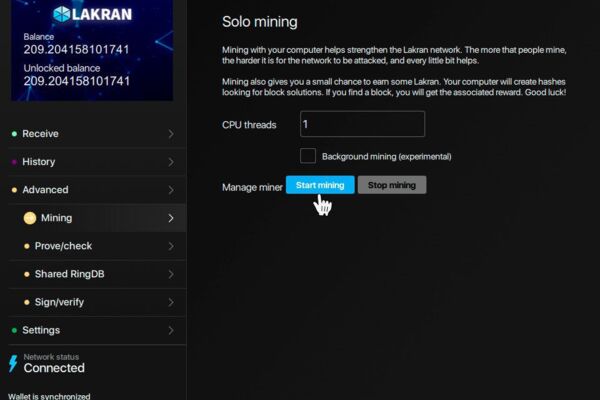Open the Sign/verify page
600x400 pixels.
click(x=97, y=302)
